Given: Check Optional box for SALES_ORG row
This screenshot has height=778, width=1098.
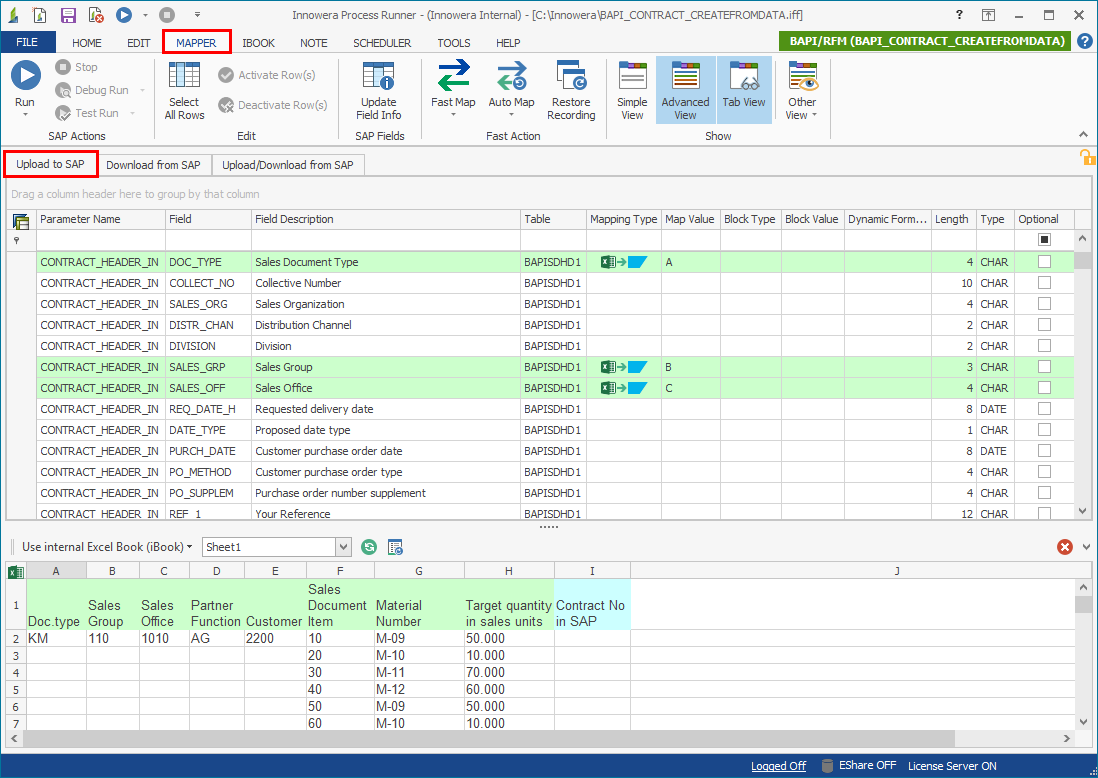Looking at the screenshot, I should 1044,304.
